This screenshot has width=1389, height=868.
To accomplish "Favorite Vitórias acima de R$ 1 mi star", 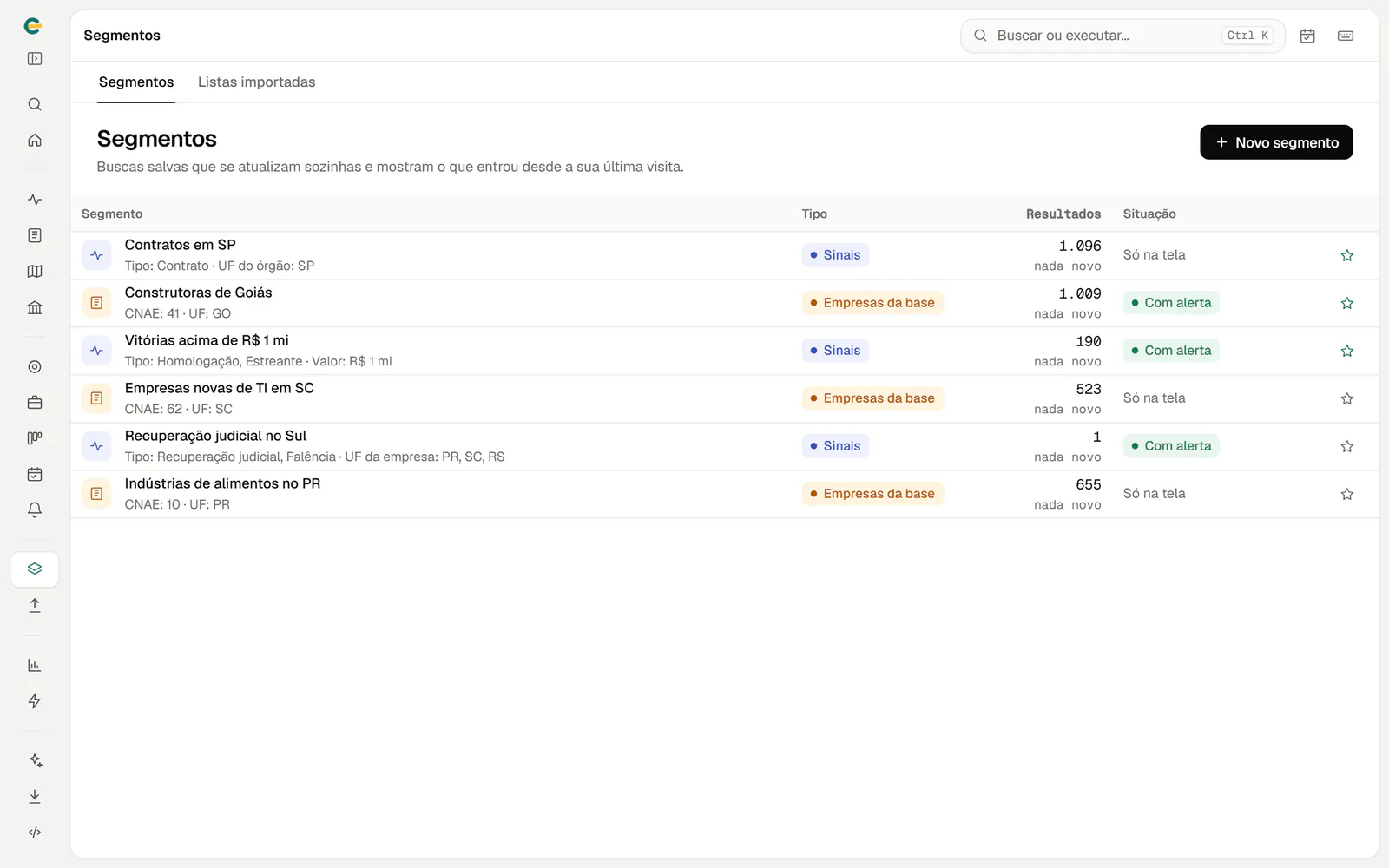I will pos(1347,351).
